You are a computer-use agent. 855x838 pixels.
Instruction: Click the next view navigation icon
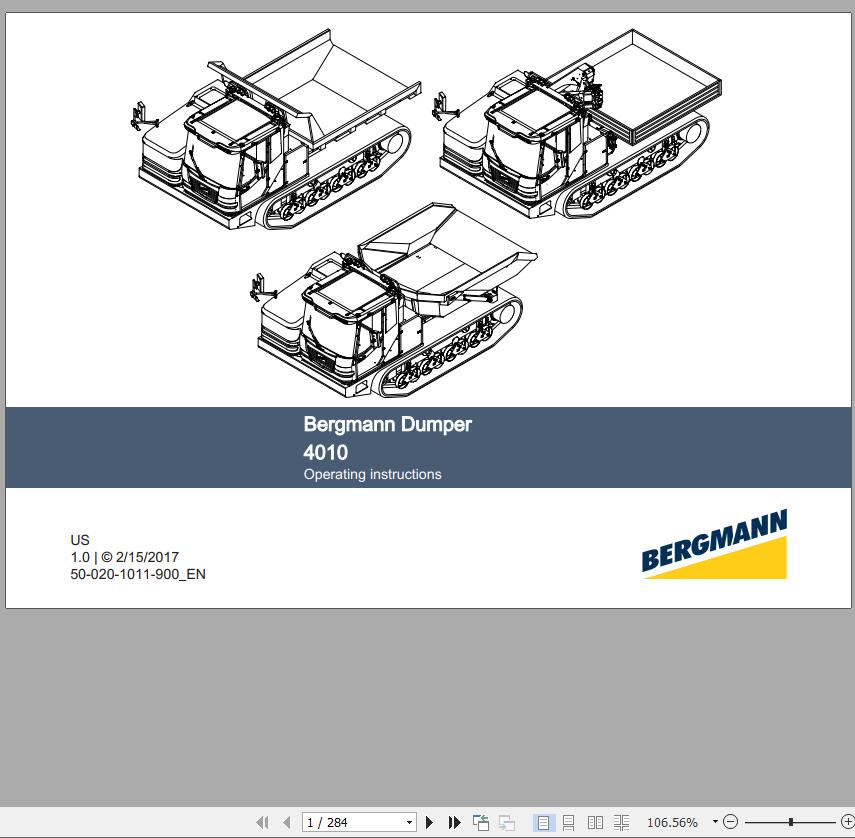(507, 822)
